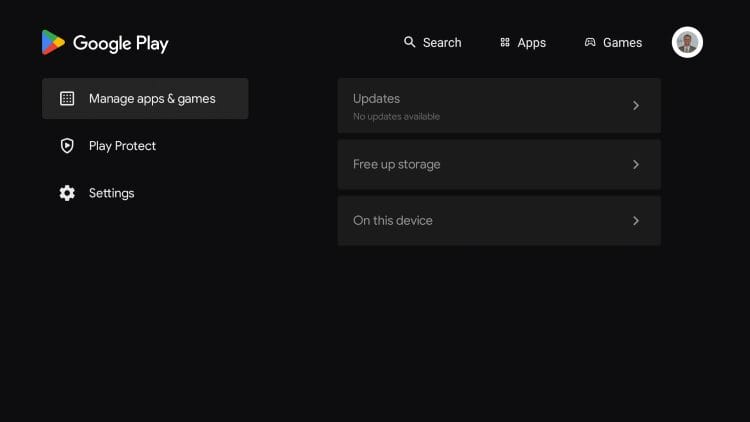Expand Free up storage chevron arrow
This screenshot has height=422, width=750.
click(x=636, y=164)
